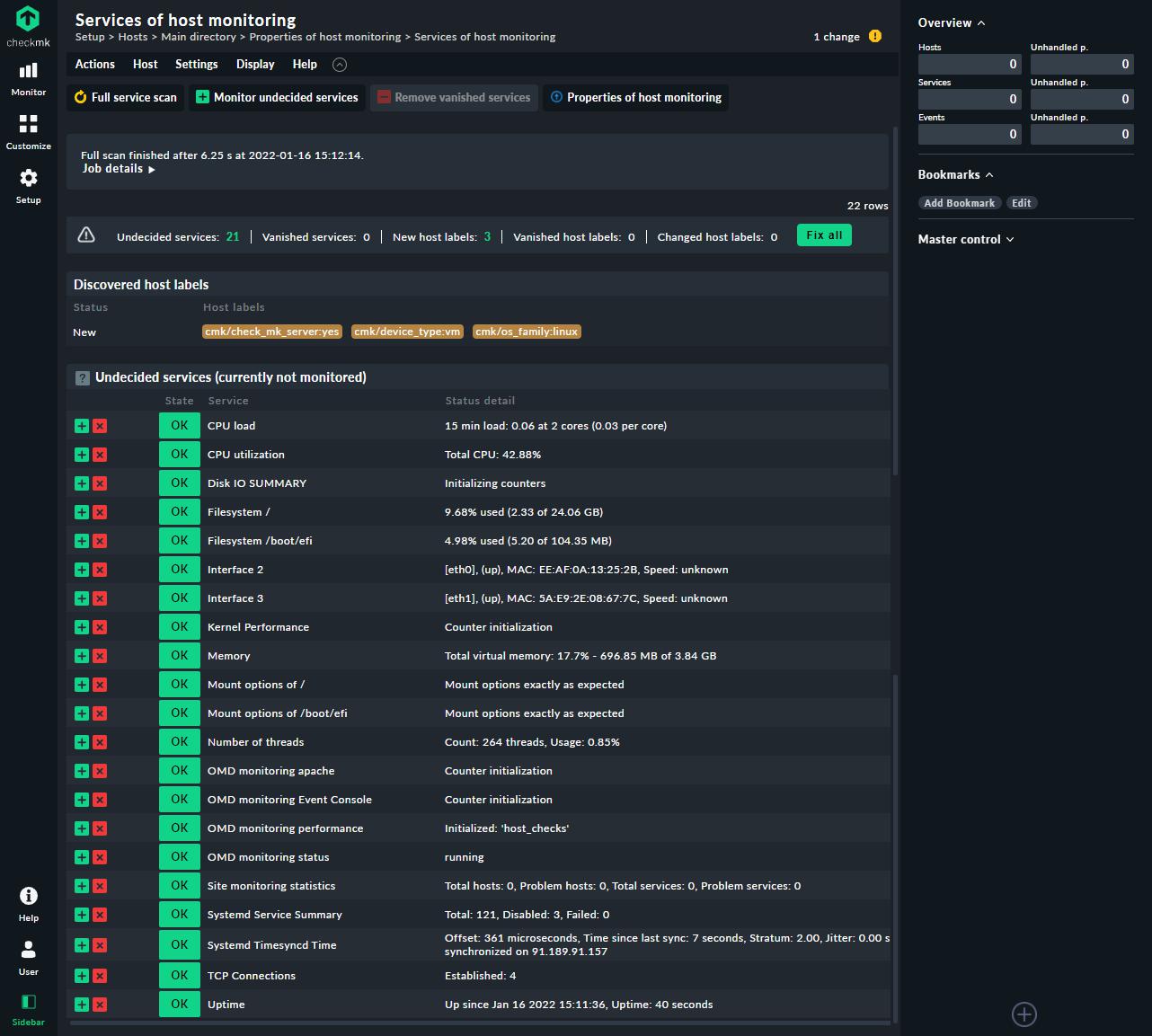Viewport: 1152px width, 1036px height.
Task: Open the Customize sidebar section
Action: point(28,132)
